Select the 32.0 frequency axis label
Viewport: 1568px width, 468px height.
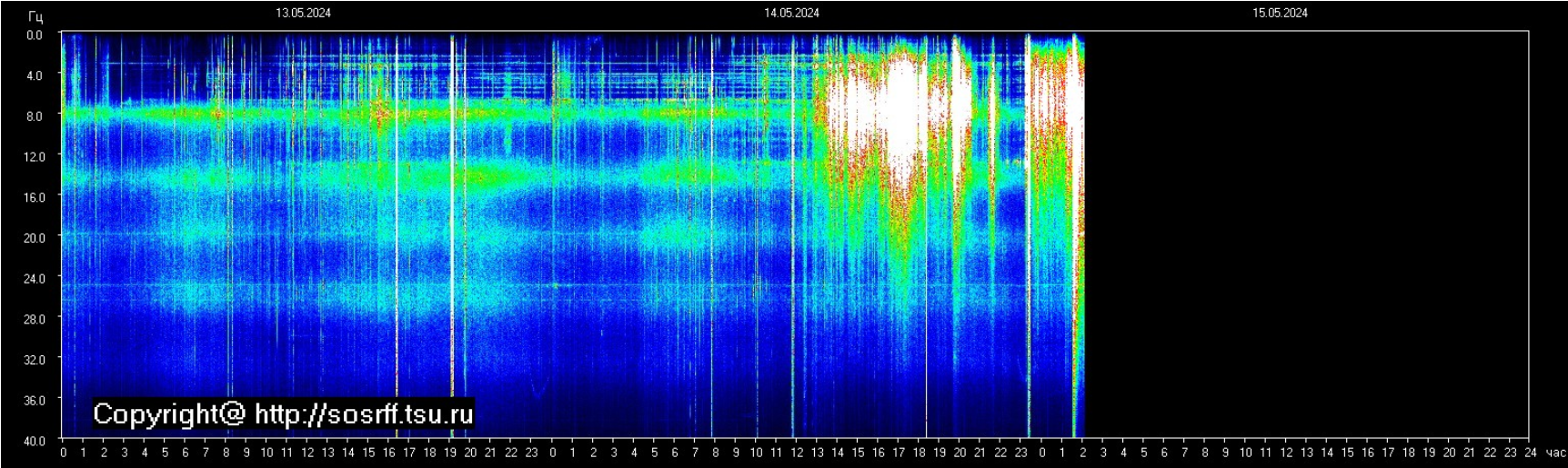pyautogui.click(x=34, y=359)
